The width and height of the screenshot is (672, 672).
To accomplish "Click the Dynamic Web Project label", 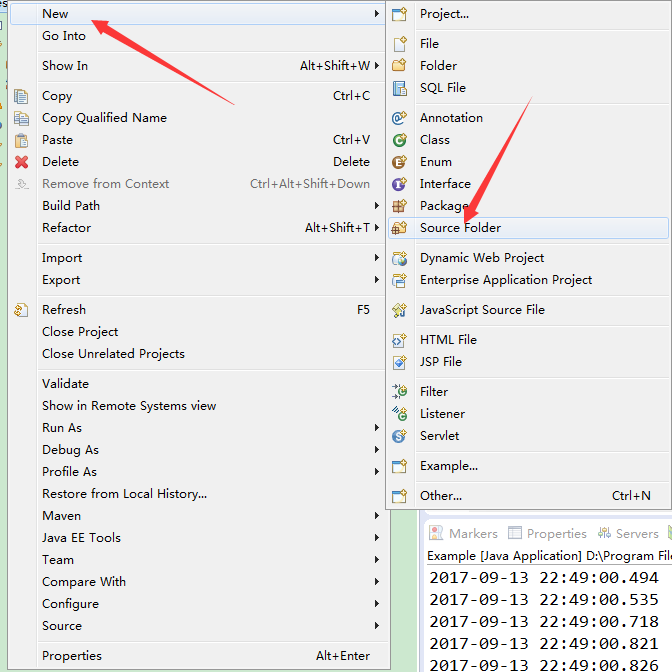I will (x=482, y=258).
